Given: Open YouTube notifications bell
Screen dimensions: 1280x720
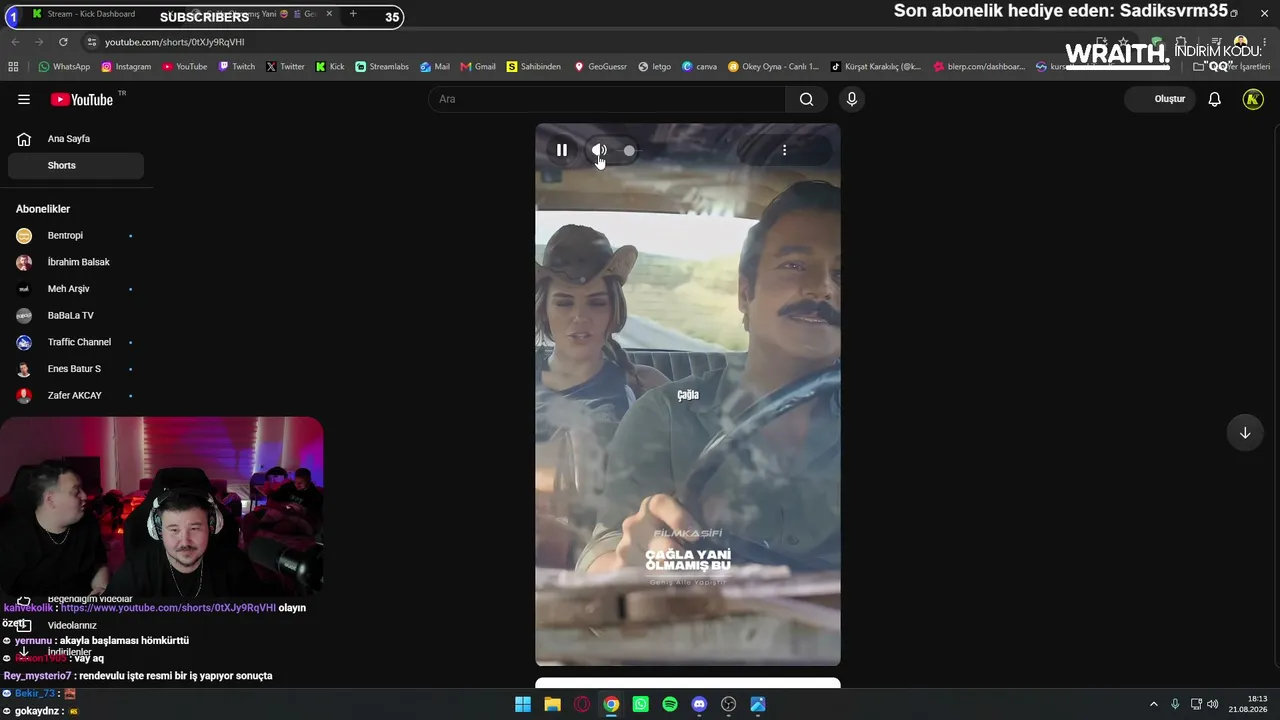Looking at the screenshot, I should coord(1215,99).
